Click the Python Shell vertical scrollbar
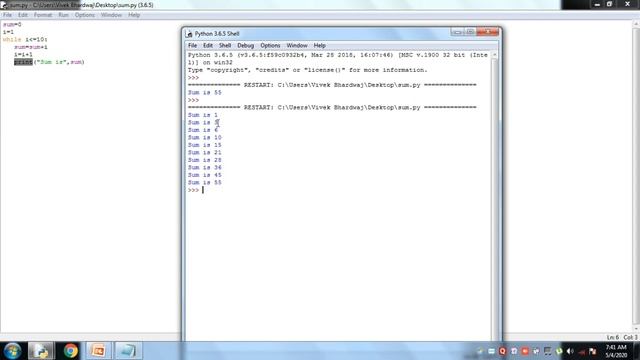The image size is (640, 360). 495,196
